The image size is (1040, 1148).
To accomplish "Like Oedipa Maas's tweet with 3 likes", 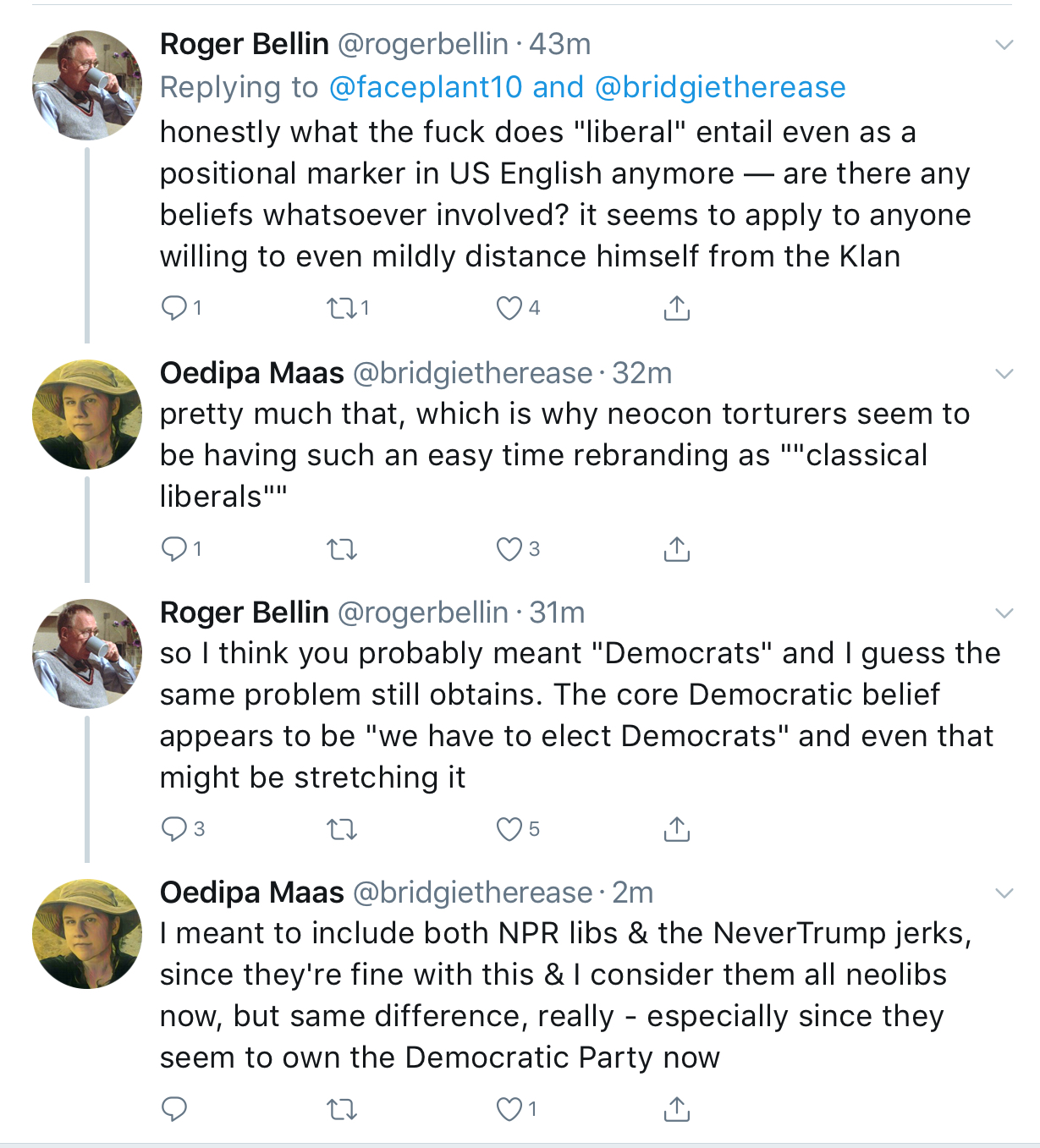I will tap(509, 550).
